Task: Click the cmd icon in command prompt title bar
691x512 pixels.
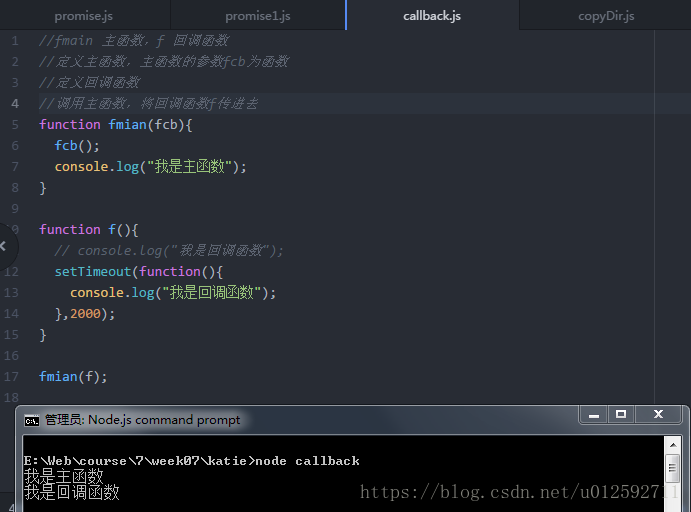Action: click(x=32, y=421)
